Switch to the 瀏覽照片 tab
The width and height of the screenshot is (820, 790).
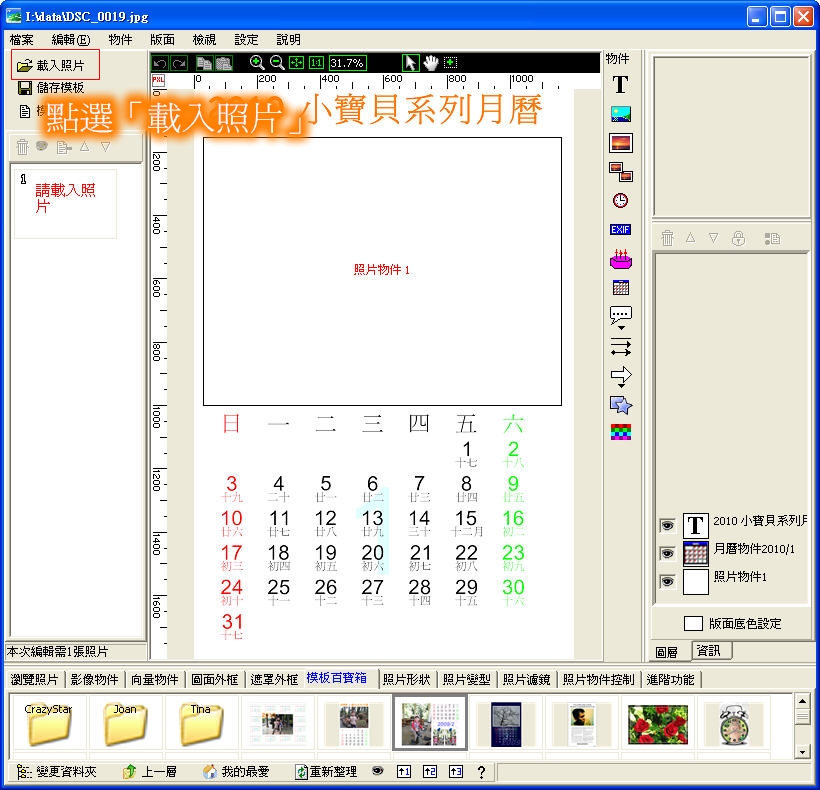pyautogui.click(x=35, y=679)
